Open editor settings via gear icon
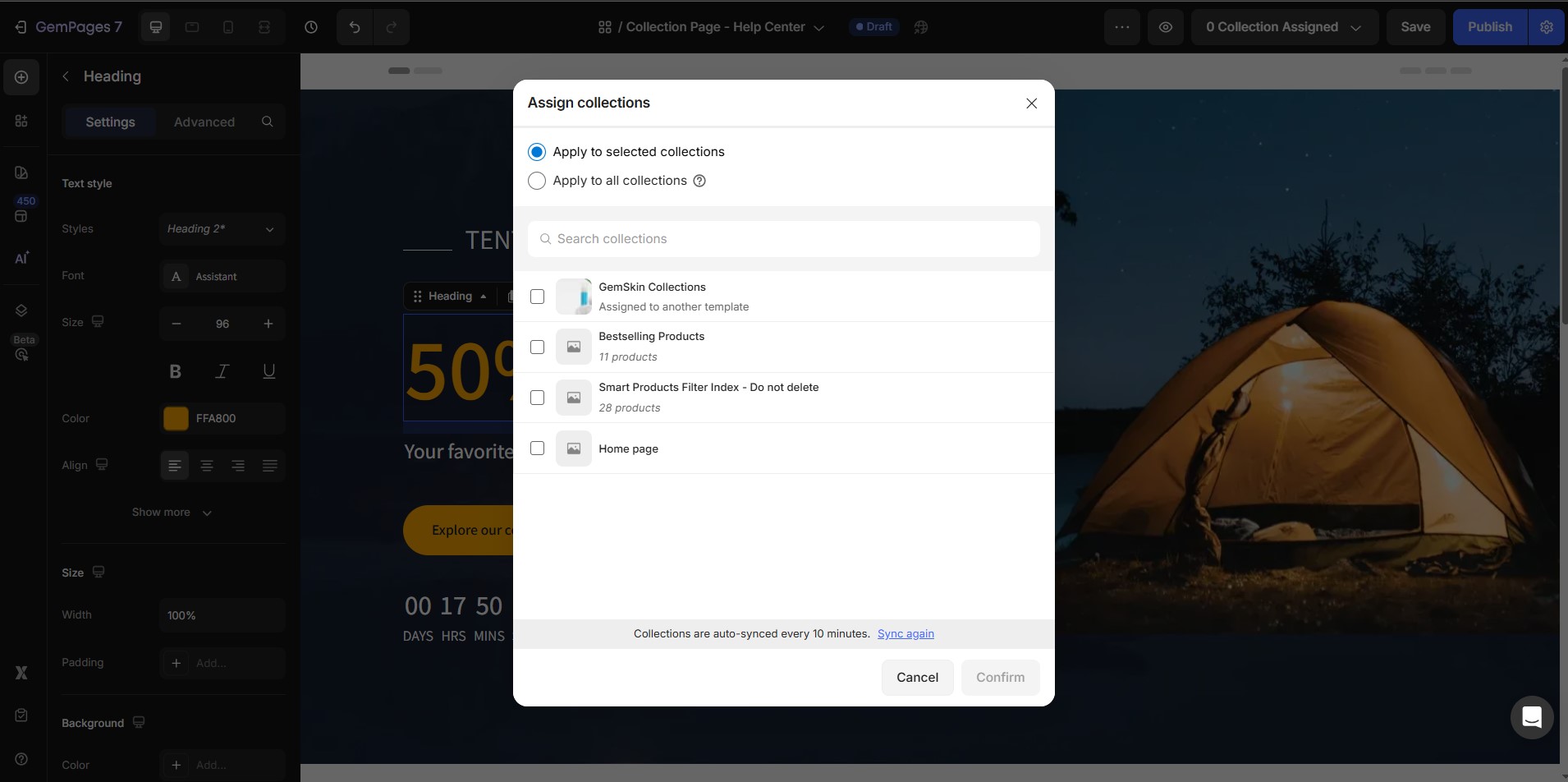 tap(1547, 27)
